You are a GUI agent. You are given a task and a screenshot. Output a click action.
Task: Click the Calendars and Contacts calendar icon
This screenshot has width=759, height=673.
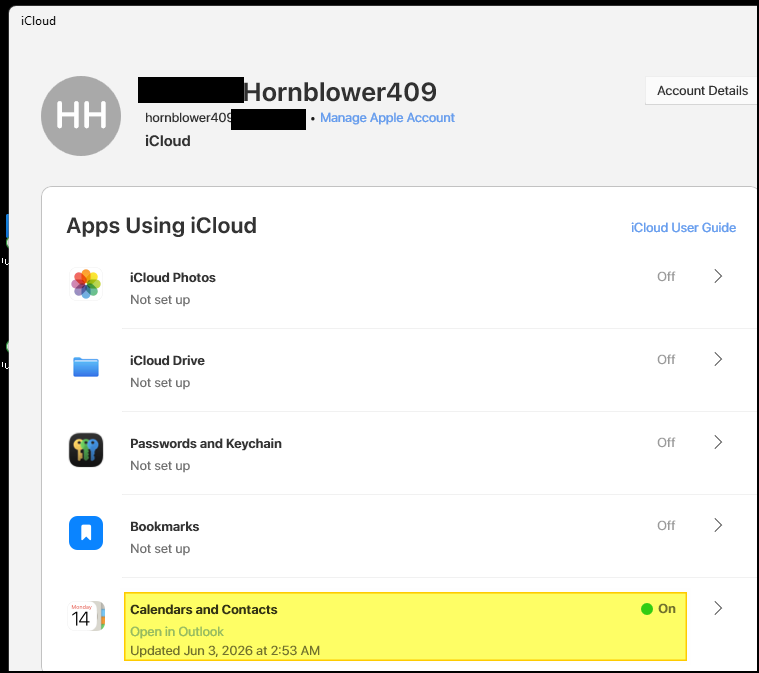pyautogui.click(x=86, y=616)
